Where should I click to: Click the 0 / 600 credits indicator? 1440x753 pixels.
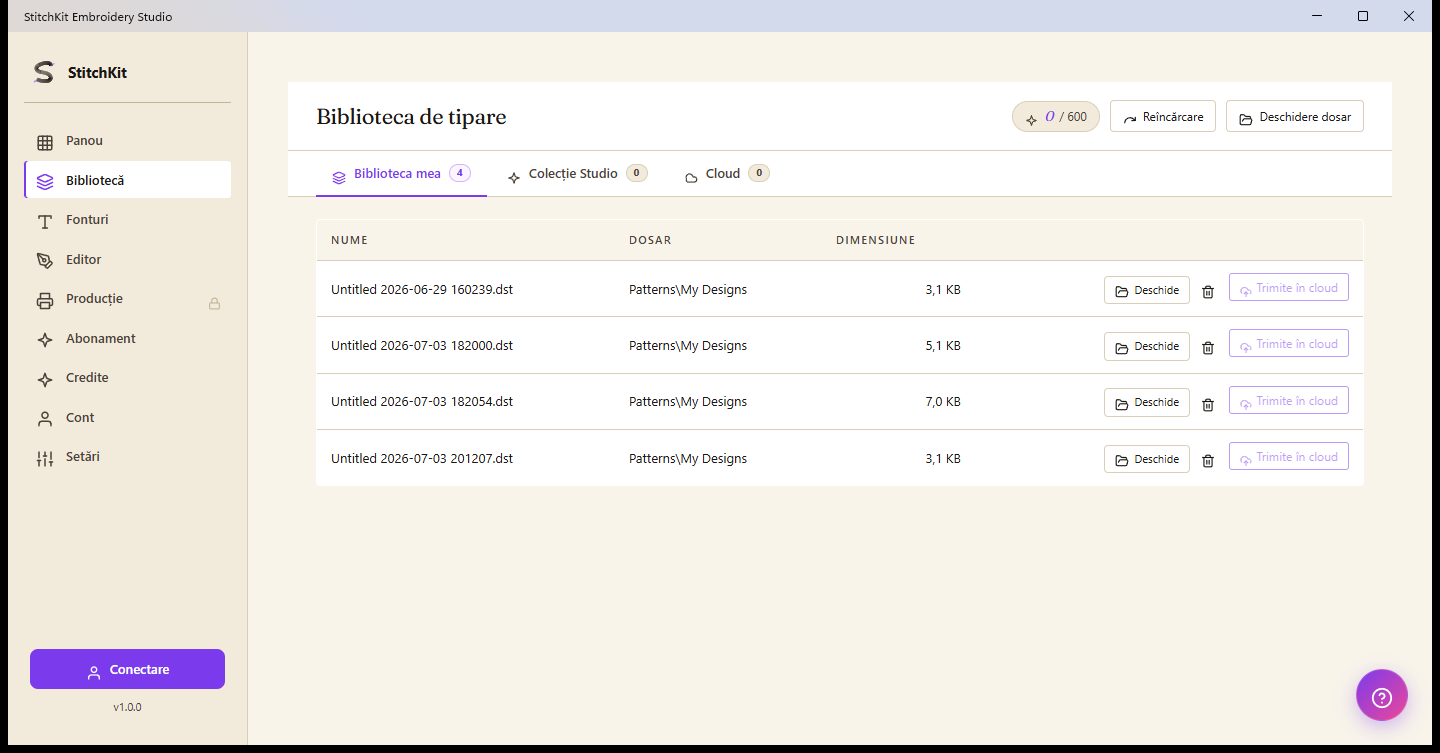(1056, 116)
